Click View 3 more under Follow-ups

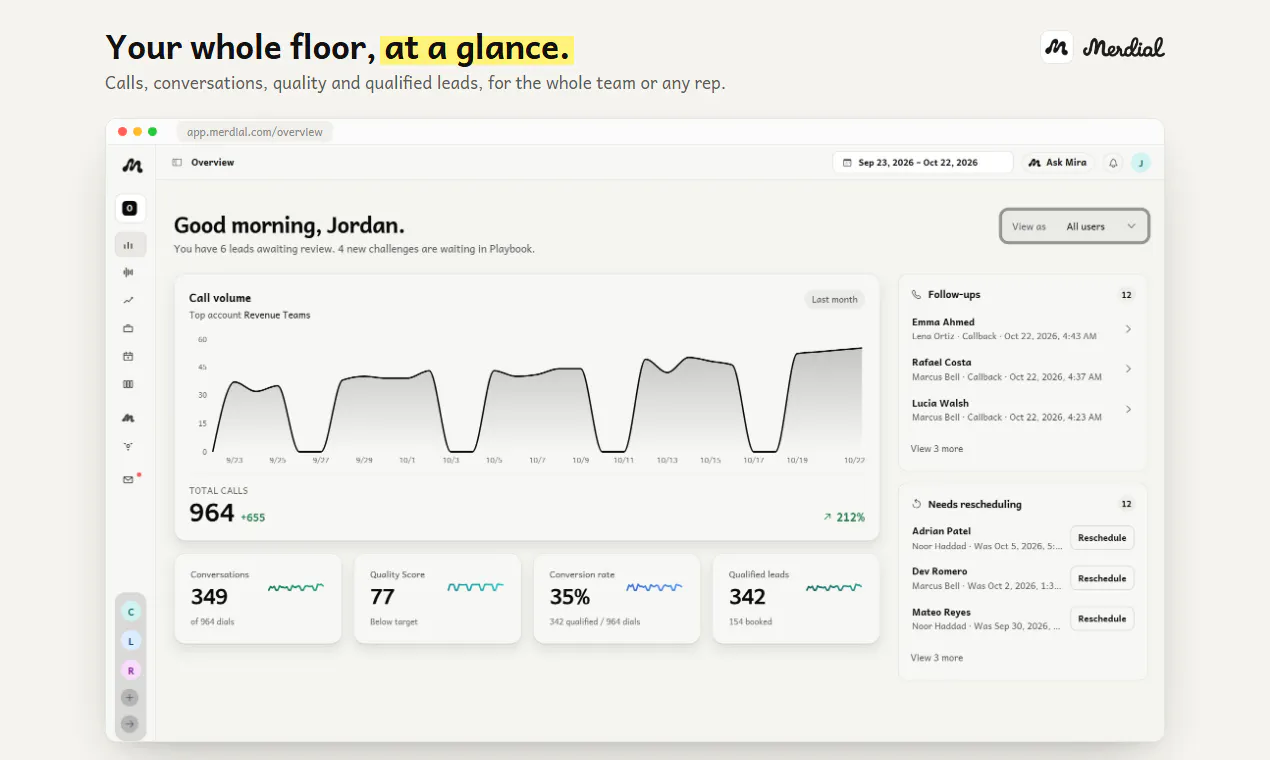pyautogui.click(x=937, y=449)
